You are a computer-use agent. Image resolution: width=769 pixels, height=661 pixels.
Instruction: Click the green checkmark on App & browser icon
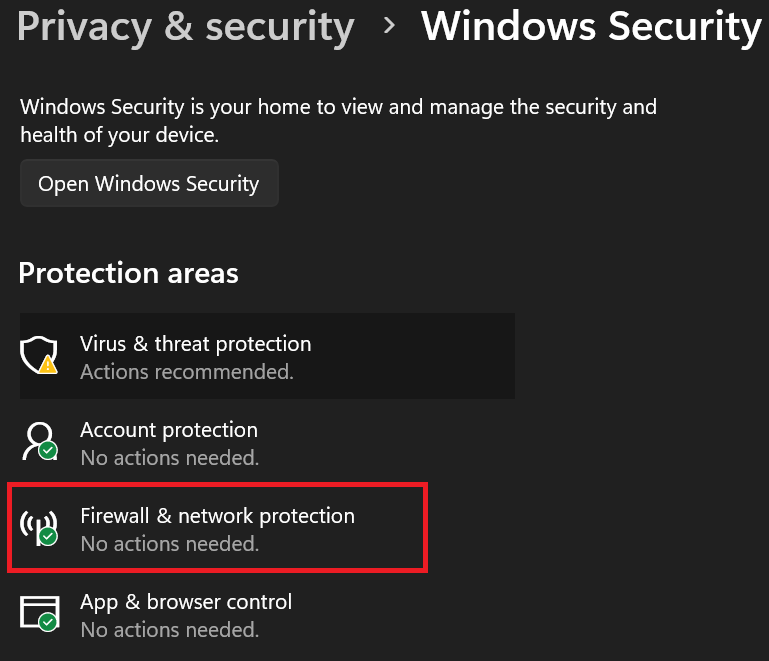point(48,623)
